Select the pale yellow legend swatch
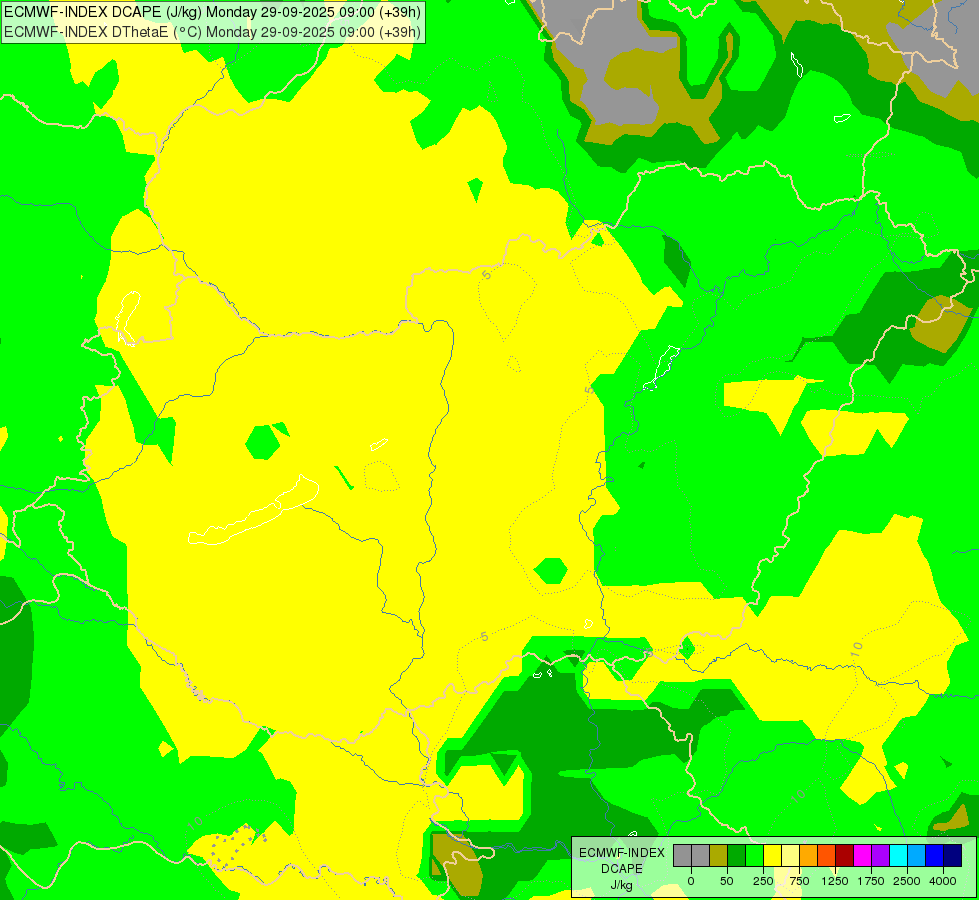Image resolution: width=979 pixels, height=900 pixels. click(x=790, y=856)
